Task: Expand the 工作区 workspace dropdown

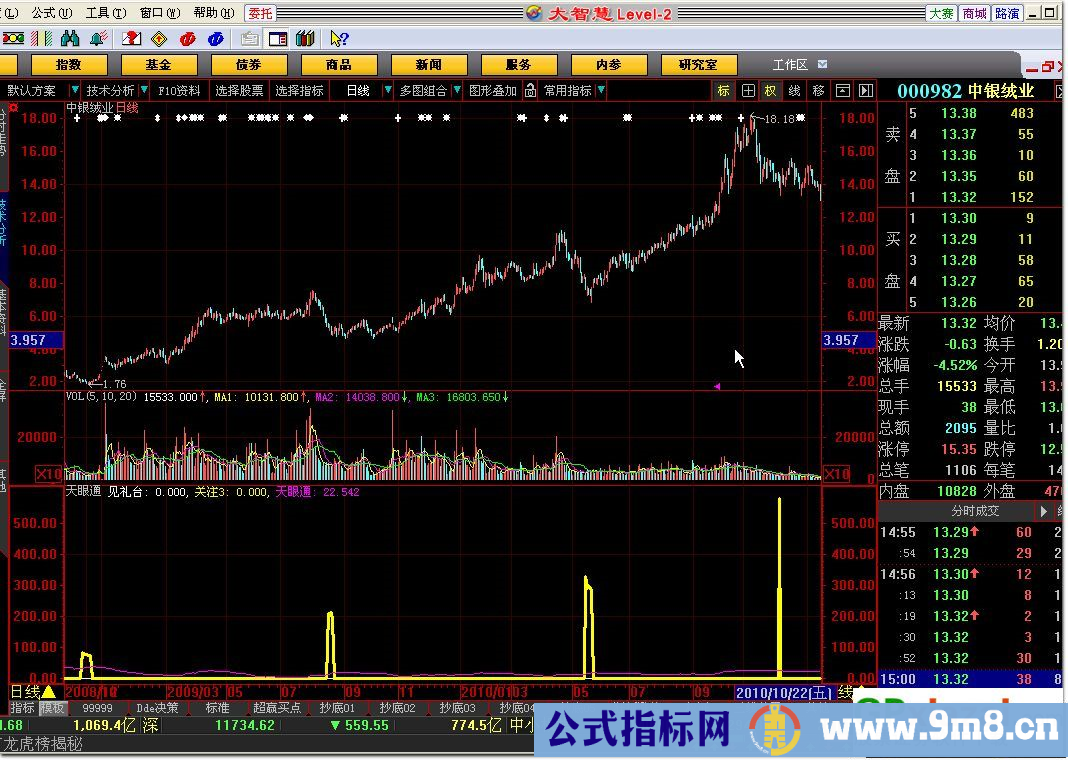Action: (x=822, y=64)
